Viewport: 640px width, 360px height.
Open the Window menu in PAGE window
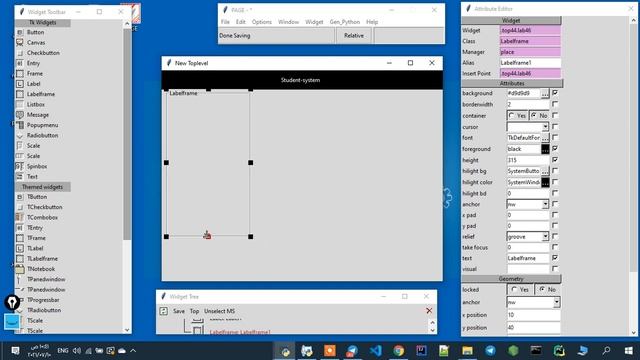[289, 22]
